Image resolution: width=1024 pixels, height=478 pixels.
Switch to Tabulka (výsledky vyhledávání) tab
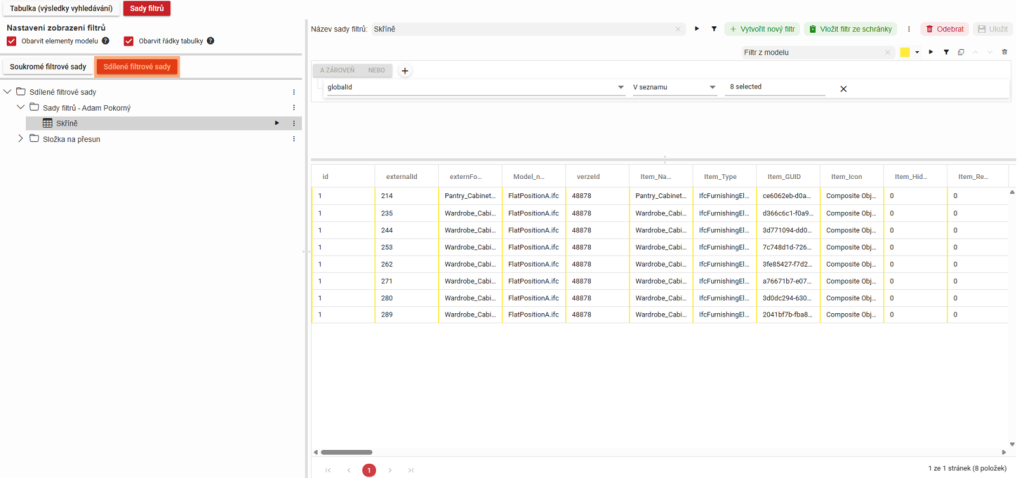click(60, 8)
